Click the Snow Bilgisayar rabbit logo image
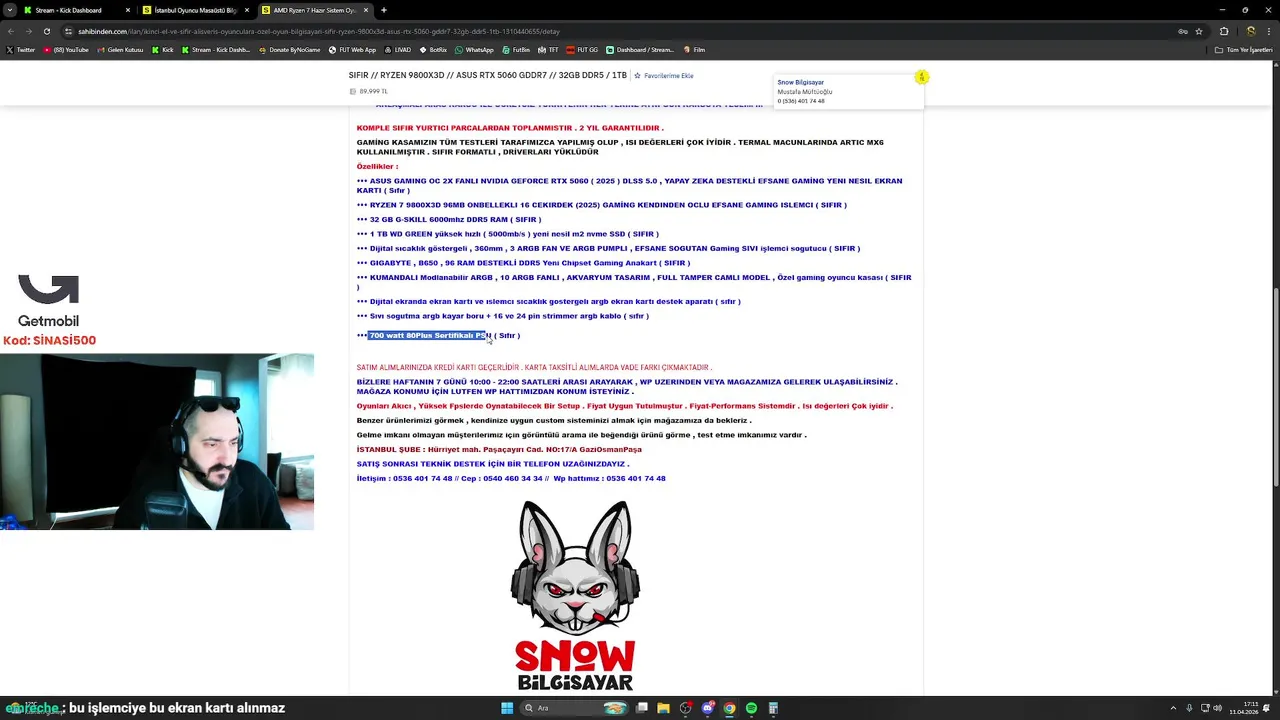 [x=575, y=596]
